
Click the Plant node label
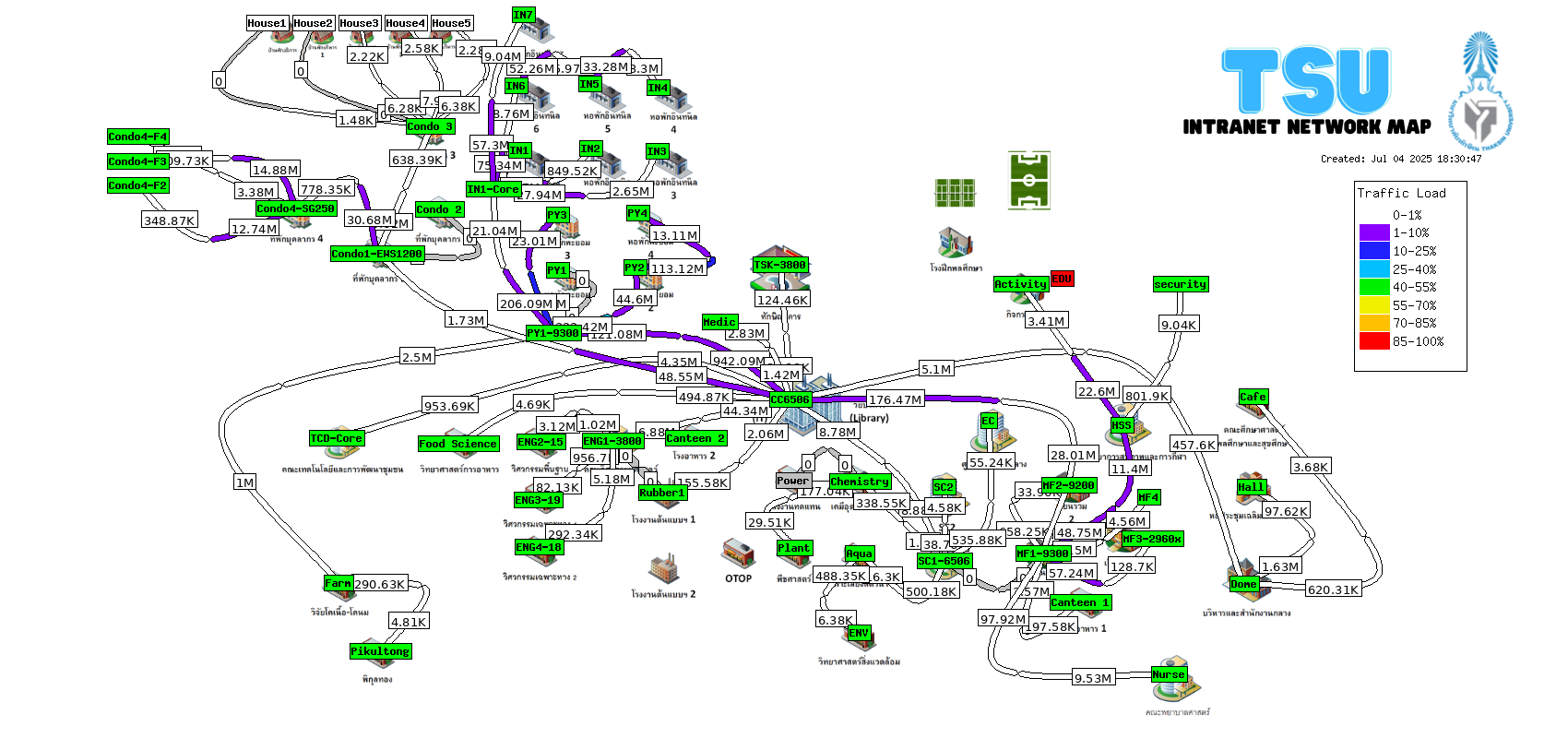794,548
